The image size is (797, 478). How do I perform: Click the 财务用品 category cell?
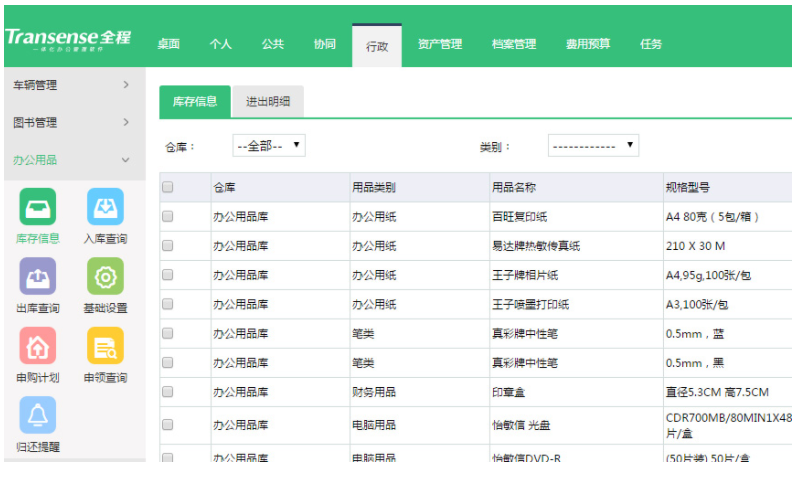pos(420,392)
